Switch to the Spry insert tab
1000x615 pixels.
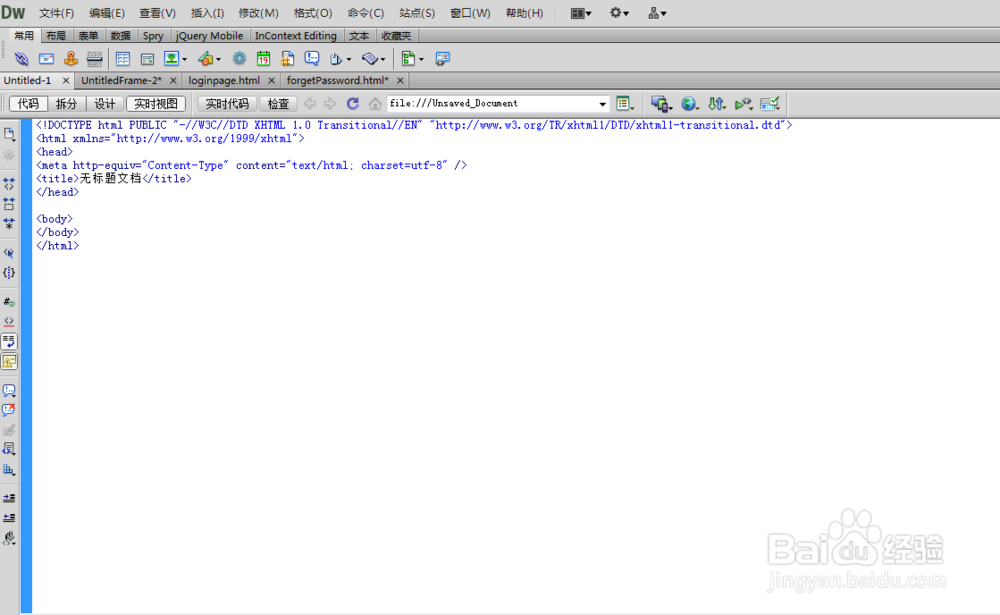click(x=153, y=36)
